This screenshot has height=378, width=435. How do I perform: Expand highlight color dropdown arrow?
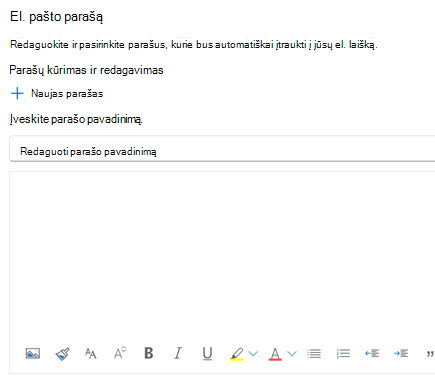[x=253, y=354]
